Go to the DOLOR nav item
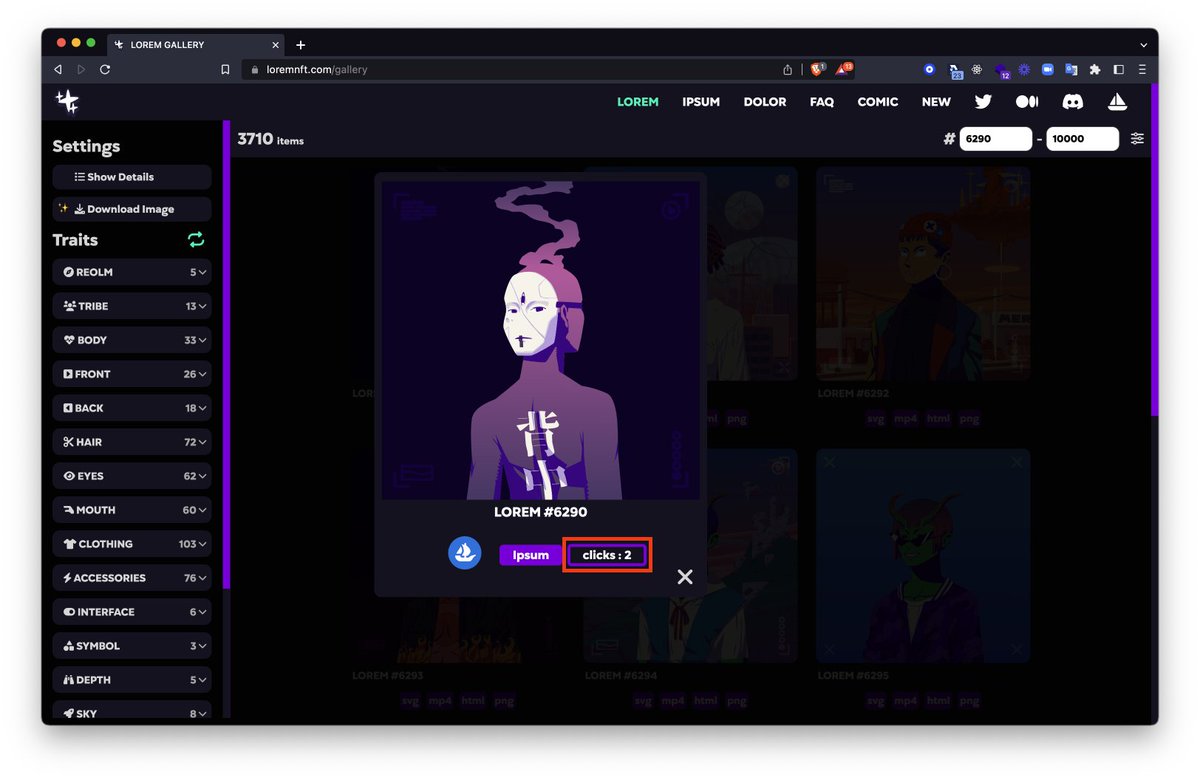The height and width of the screenshot is (780, 1200). (x=765, y=102)
